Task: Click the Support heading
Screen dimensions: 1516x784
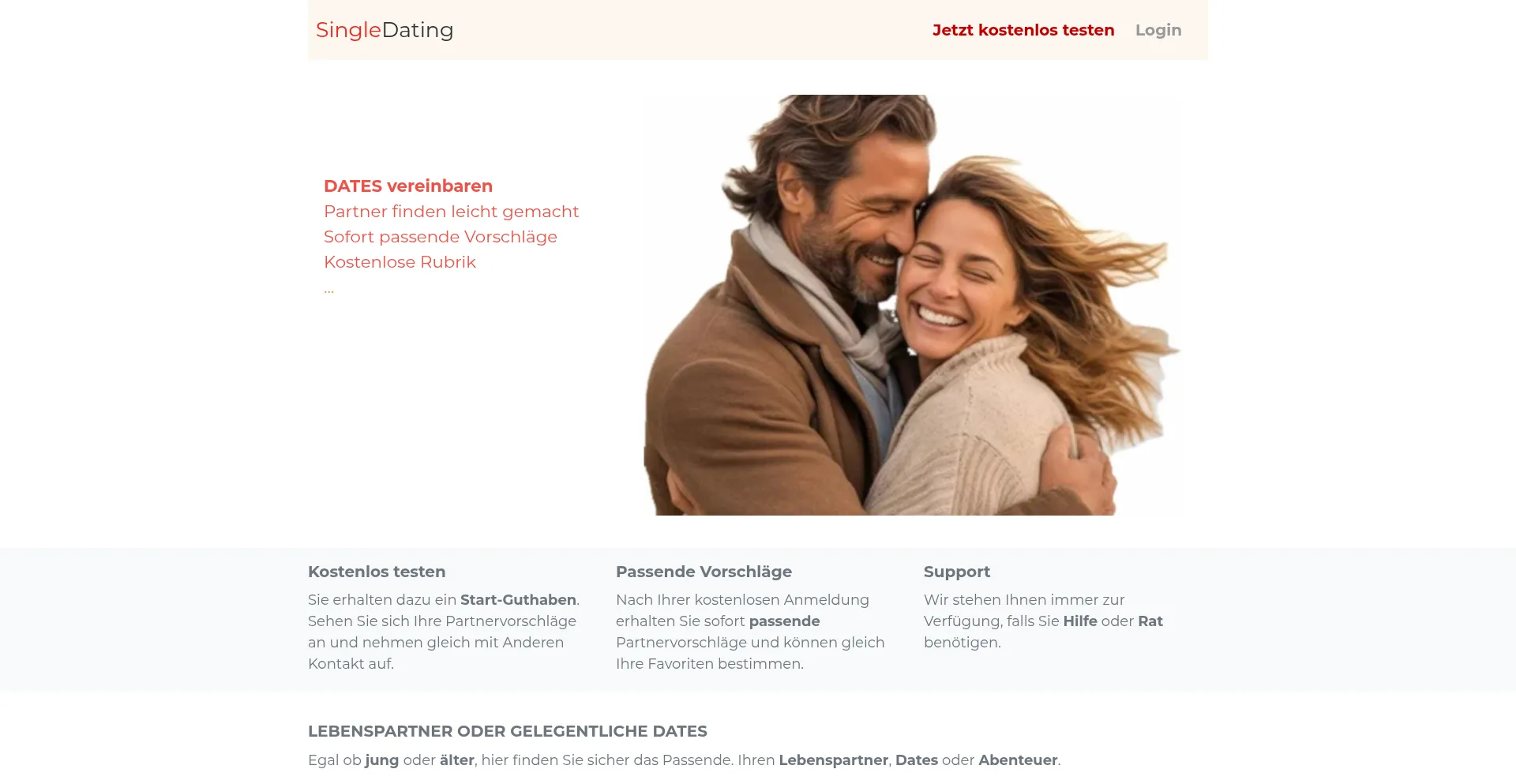Action: pyautogui.click(x=957, y=572)
